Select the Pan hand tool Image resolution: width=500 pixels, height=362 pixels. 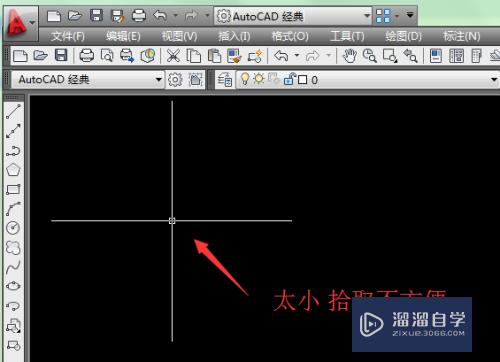click(349, 56)
